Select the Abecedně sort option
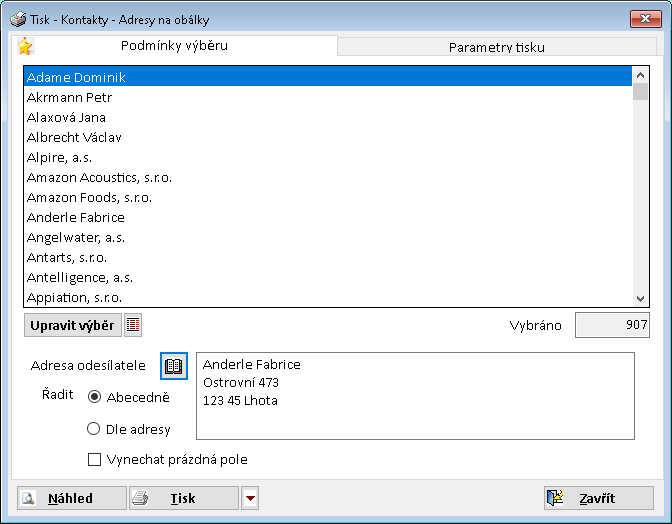 [94, 397]
